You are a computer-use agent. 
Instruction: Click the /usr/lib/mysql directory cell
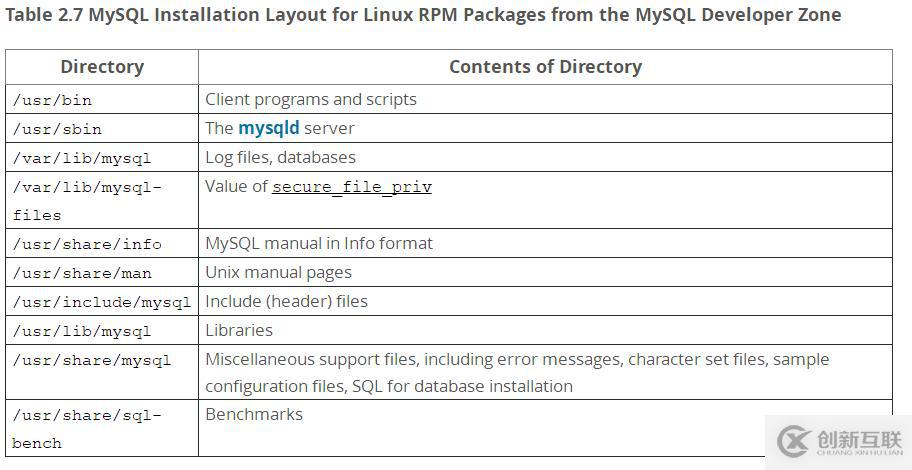[81, 331]
